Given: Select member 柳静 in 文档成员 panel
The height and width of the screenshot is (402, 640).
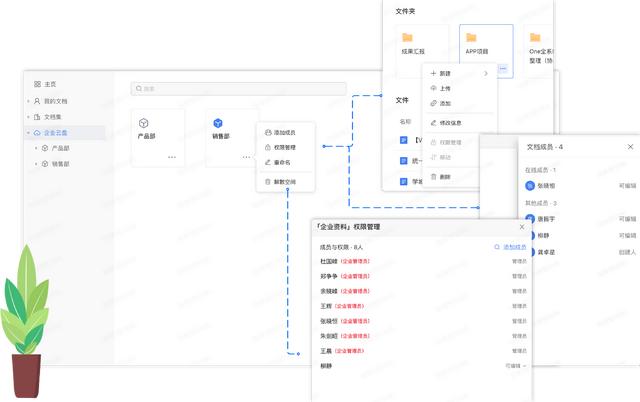Looking at the screenshot, I should click(543, 235).
